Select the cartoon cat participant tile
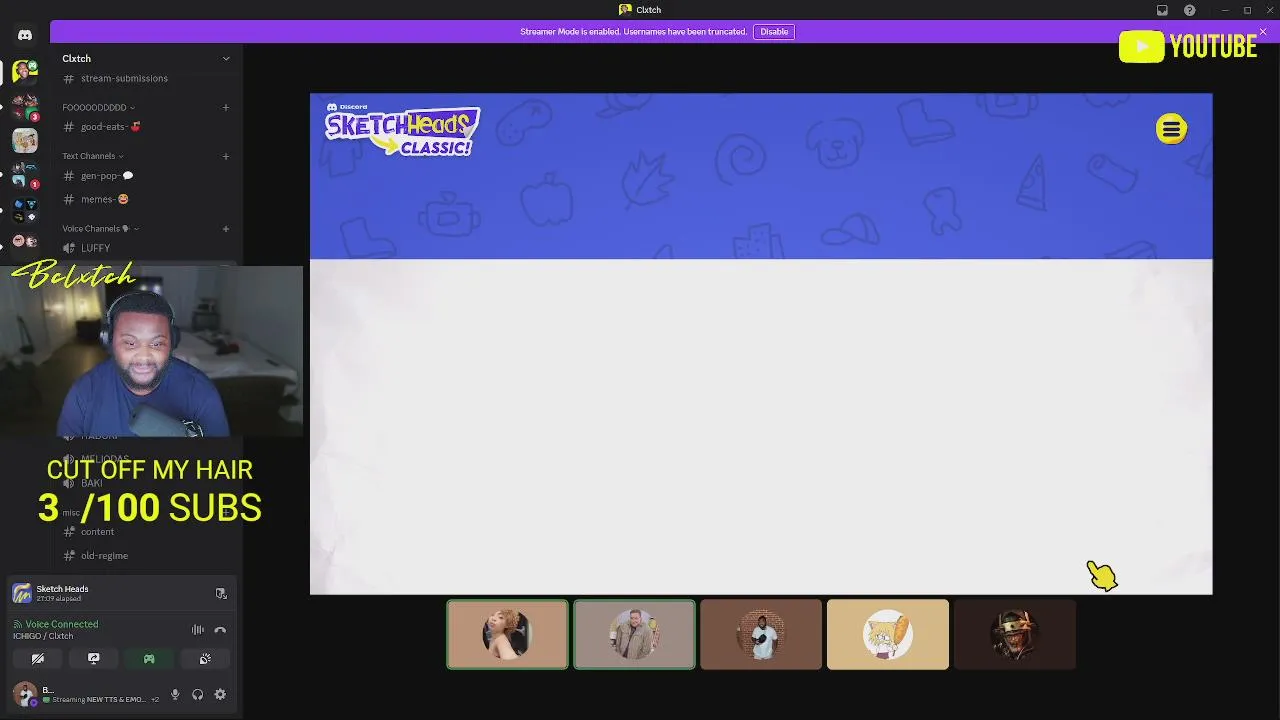 [888, 634]
